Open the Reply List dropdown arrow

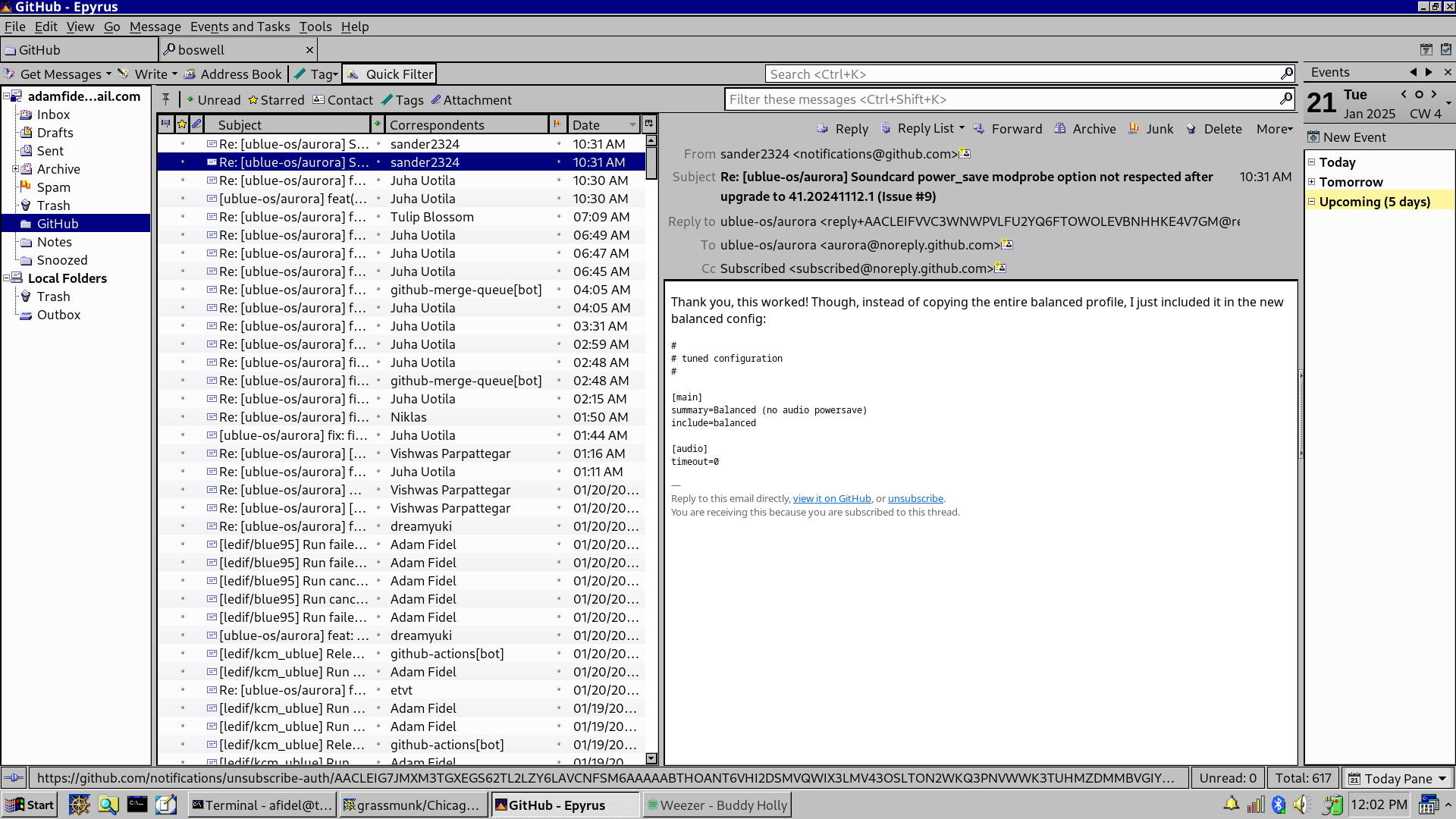pyautogui.click(x=962, y=128)
